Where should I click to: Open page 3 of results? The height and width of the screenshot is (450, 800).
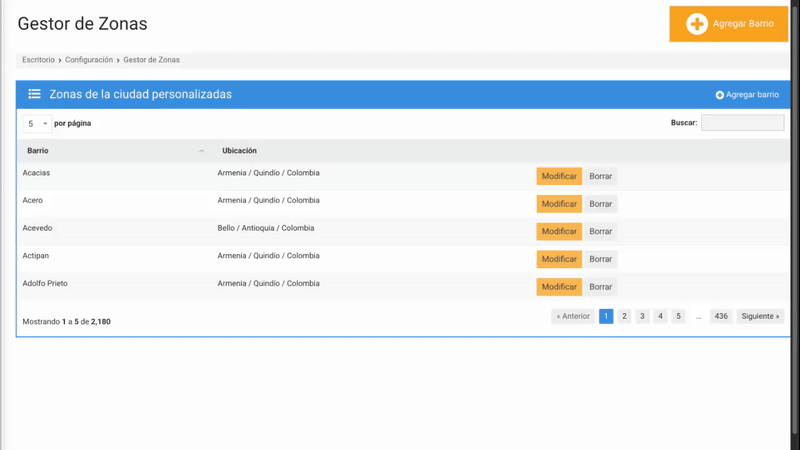tap(642, 316)
